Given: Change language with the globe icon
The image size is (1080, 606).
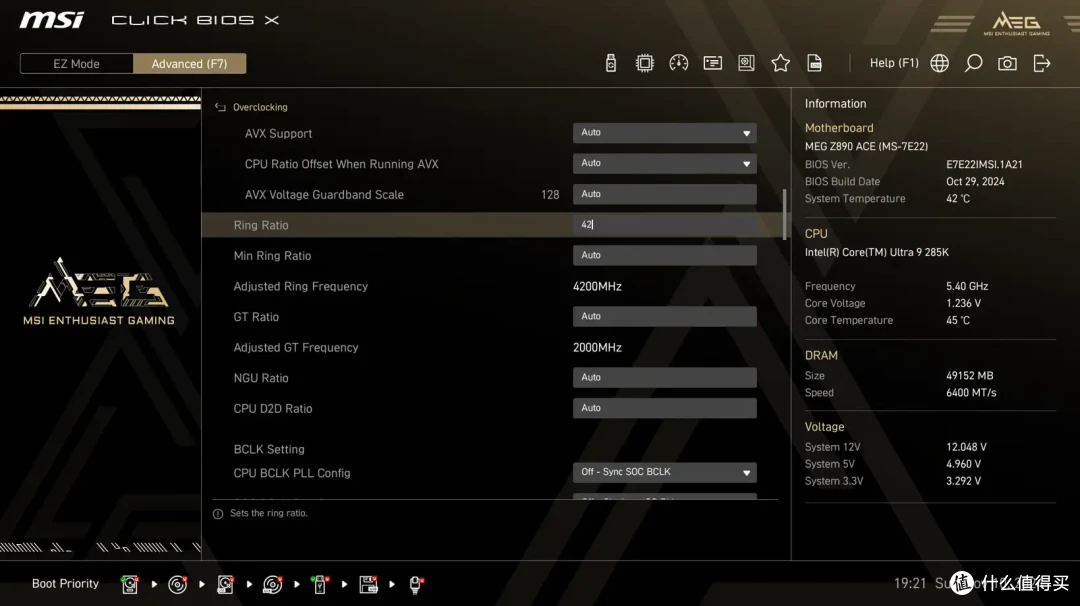Looking at the screenshot, I should point(939,63).
